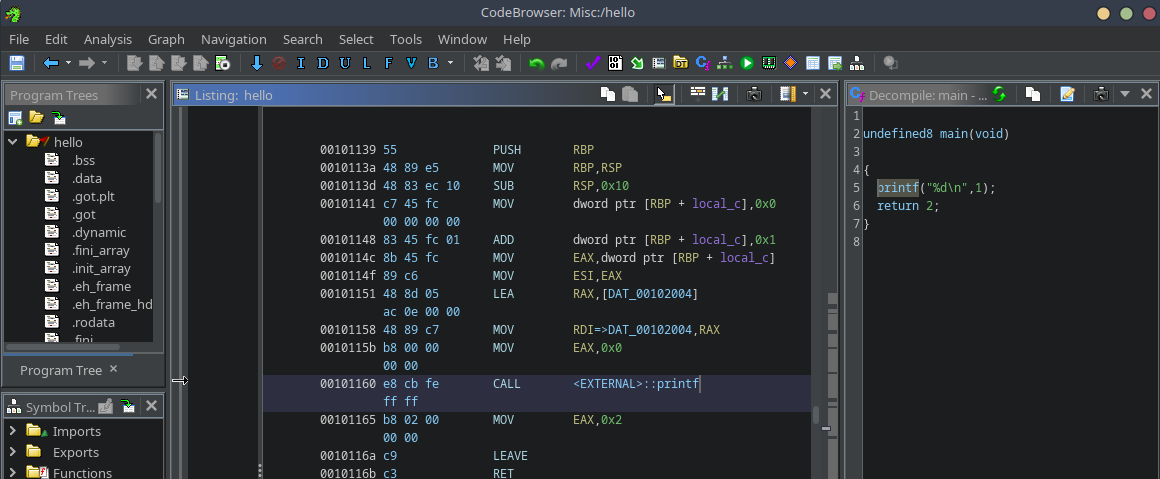Open the Window menu

pyautogui.click(x=462, y=39)
